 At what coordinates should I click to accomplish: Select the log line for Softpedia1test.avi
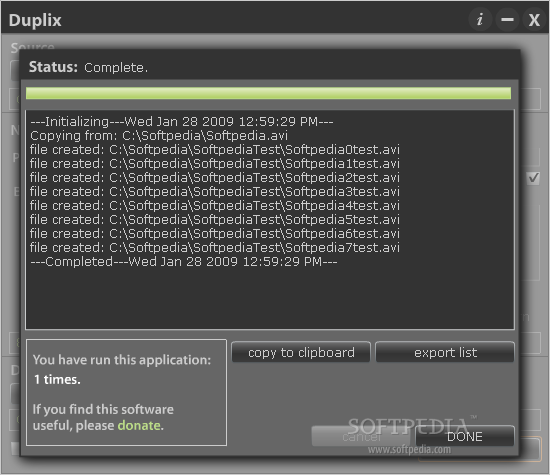215,163
